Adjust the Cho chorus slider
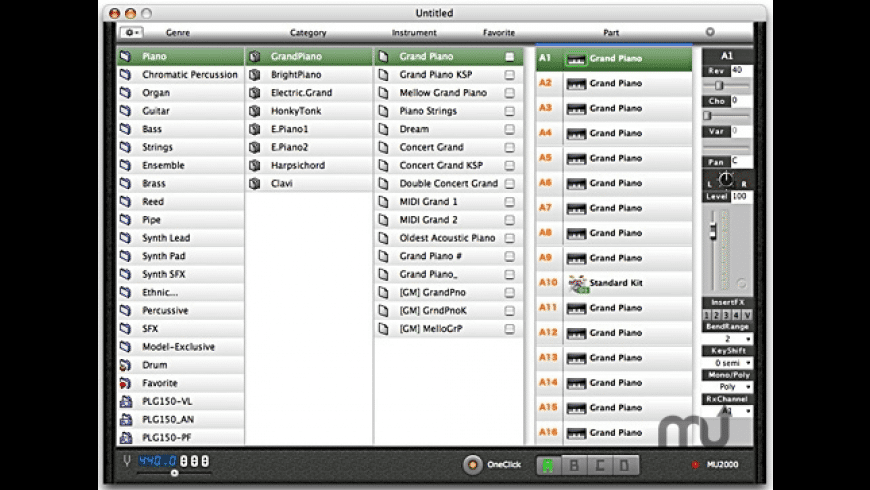This screenshot has width=870, height=490. pyautogui.click(x=707, y=115)
